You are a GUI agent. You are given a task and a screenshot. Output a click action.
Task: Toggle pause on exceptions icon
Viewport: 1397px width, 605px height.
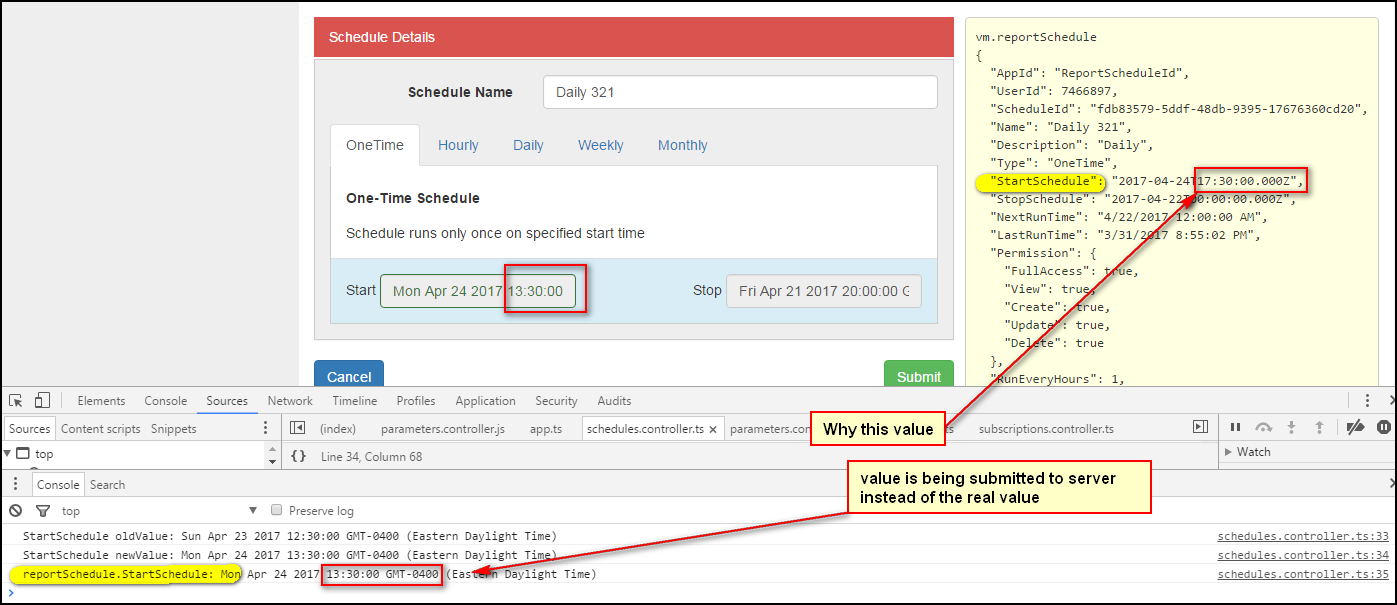coord(1383,427)
